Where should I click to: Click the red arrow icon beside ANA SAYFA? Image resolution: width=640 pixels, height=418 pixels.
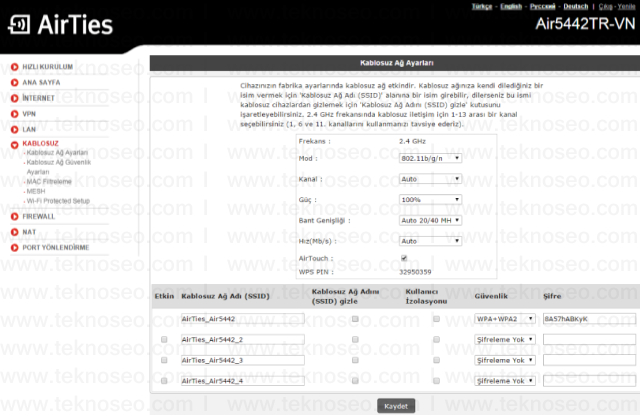[x=15, y=82]
